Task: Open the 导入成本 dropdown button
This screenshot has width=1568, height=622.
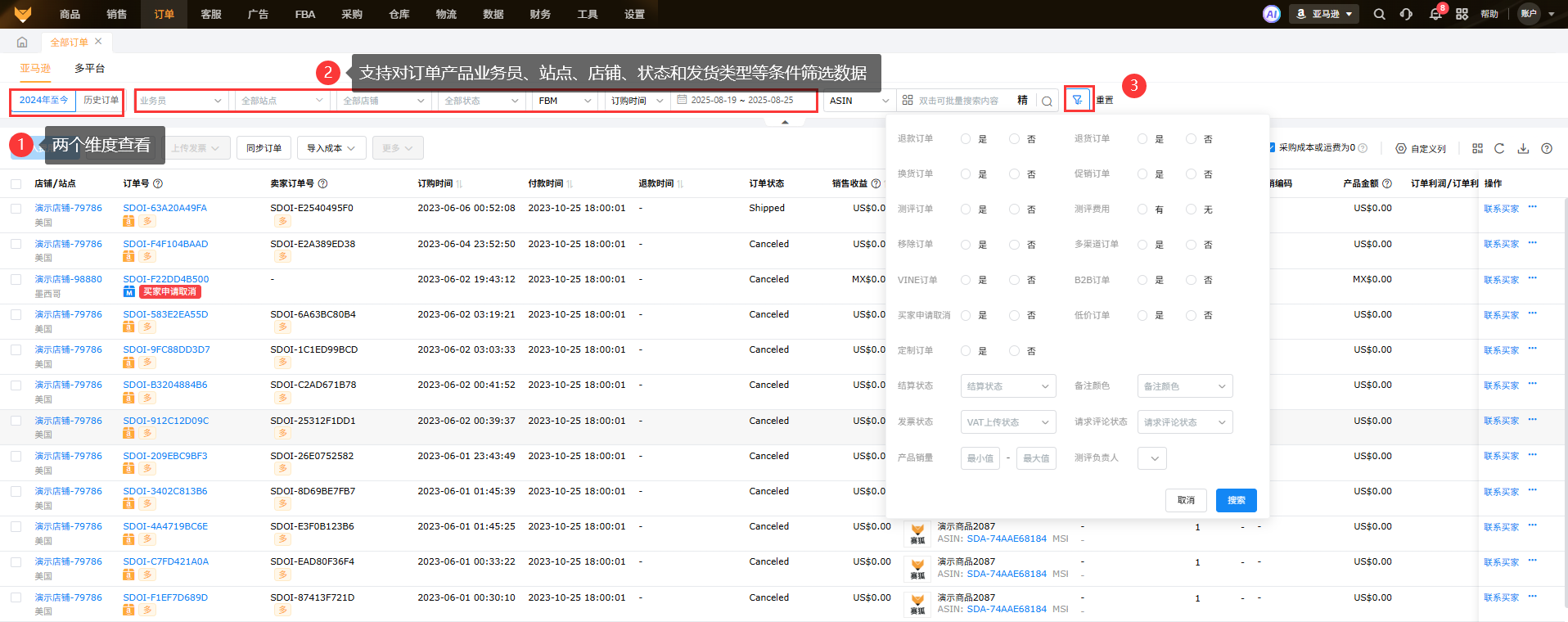Action: [331, 148]
